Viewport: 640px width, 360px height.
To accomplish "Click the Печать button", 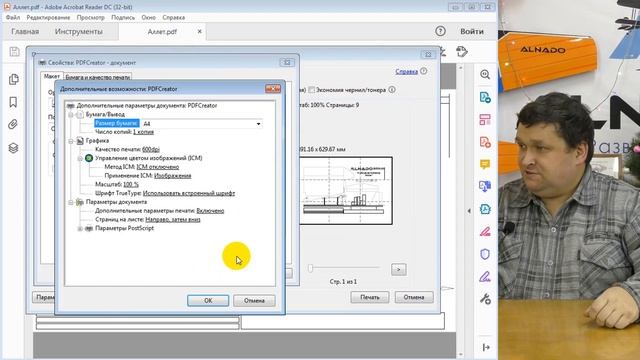I will pos(370,297).
